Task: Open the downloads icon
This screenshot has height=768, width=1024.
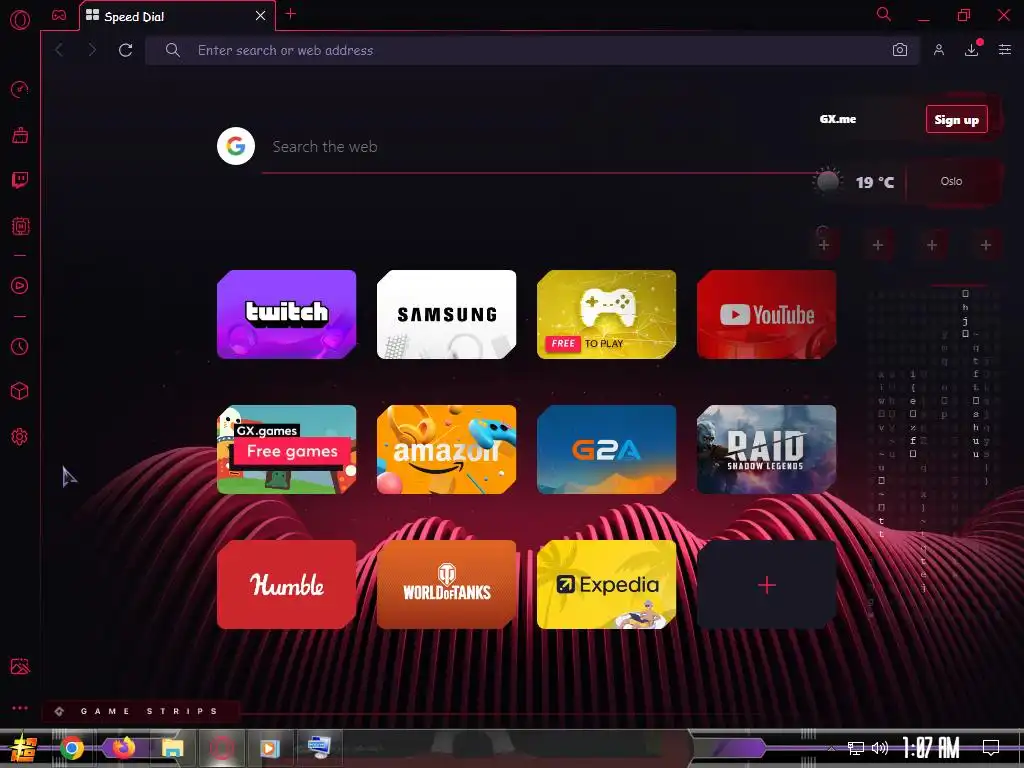Action: [972, 50]
